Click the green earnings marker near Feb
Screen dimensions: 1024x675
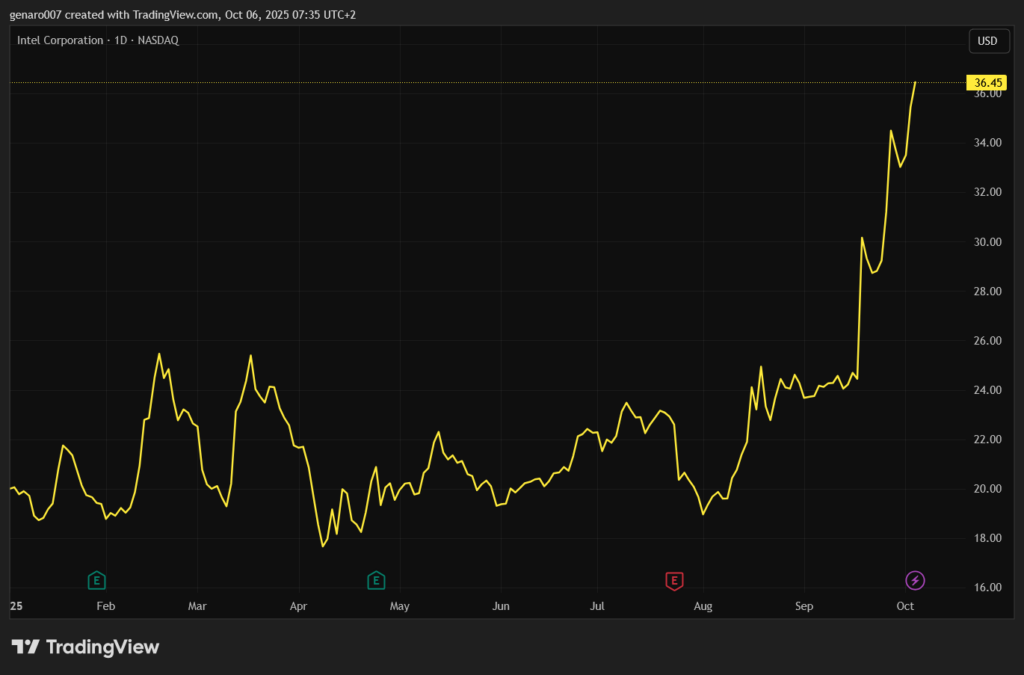pos(96,580)
